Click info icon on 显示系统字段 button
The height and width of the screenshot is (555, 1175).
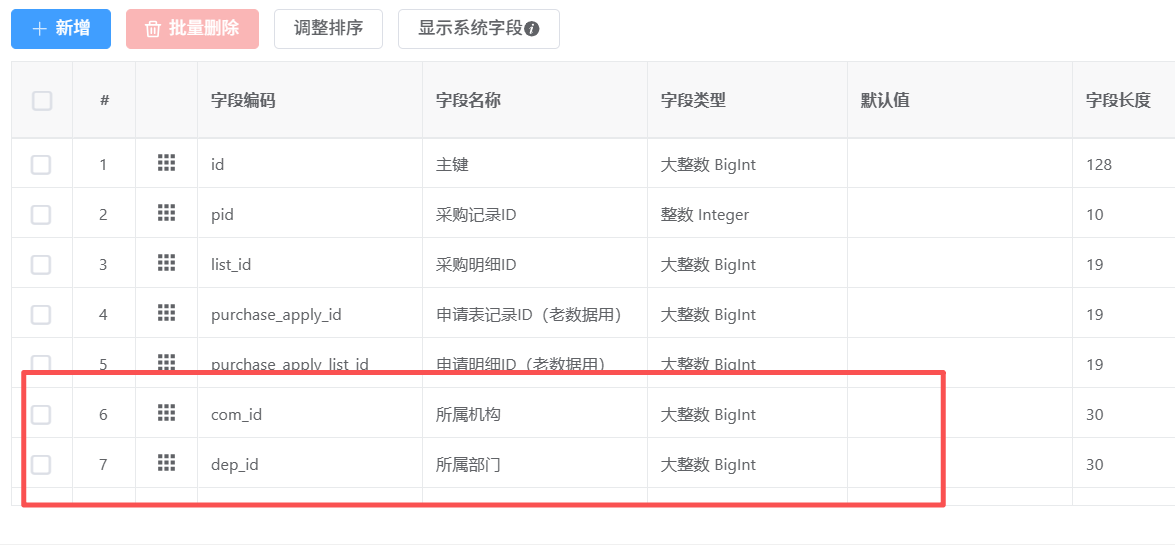[532, 29]
